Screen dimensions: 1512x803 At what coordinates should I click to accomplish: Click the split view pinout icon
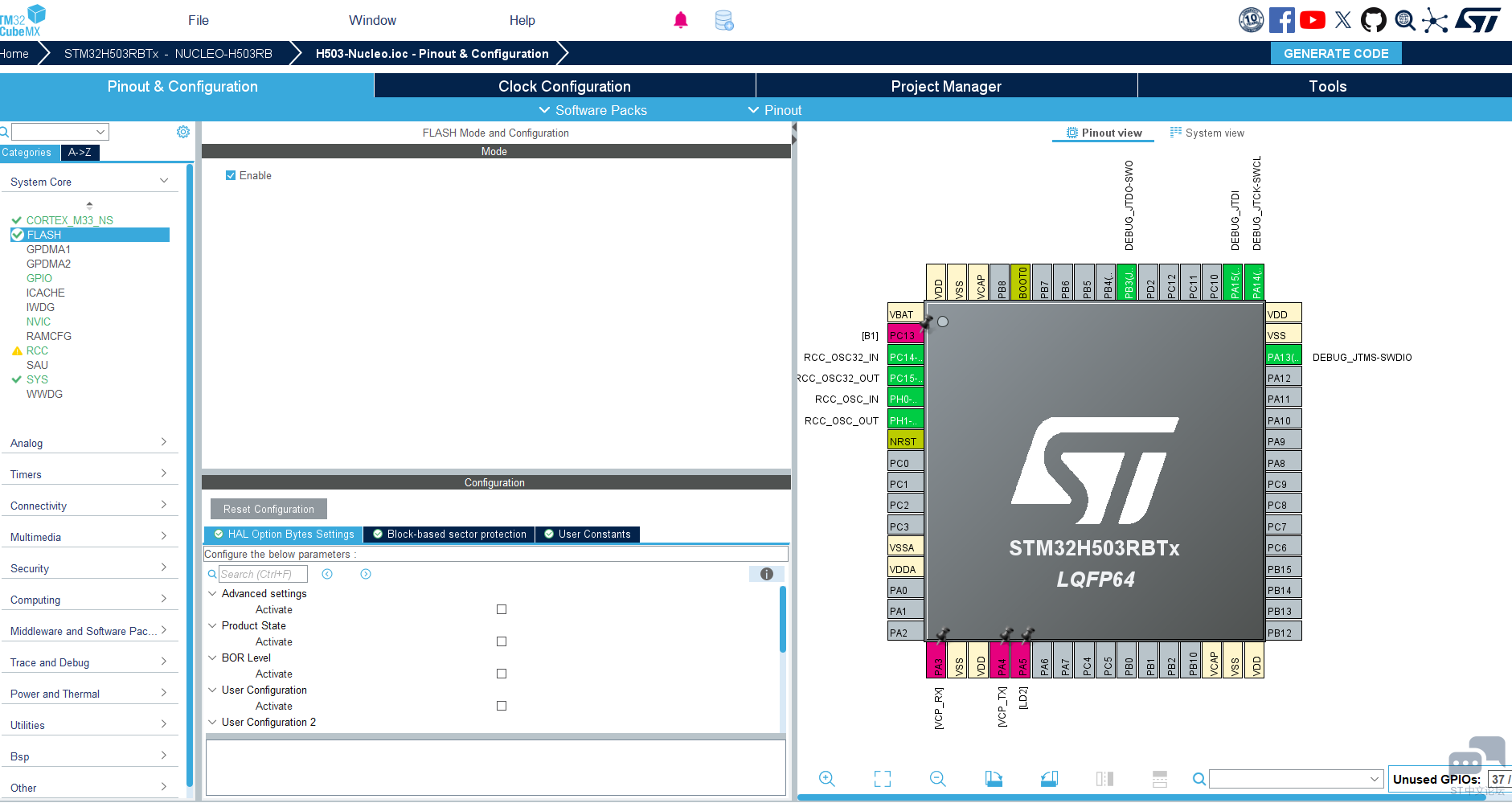pos(1104,778)
